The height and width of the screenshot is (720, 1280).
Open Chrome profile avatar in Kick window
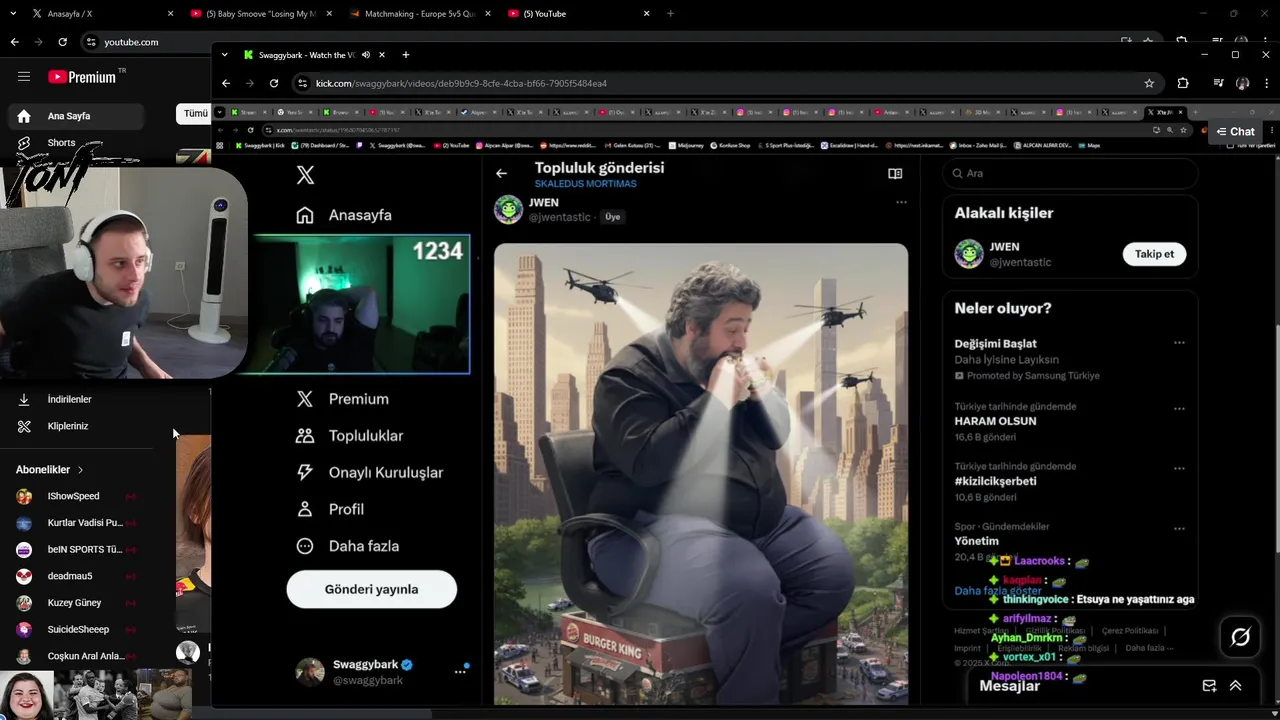point(1242,83)
